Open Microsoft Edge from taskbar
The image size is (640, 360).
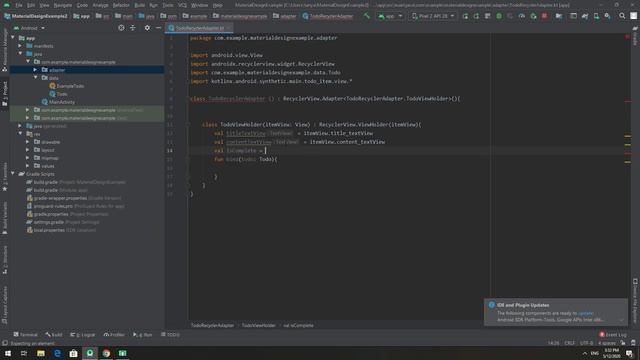[x=57, y=353]
